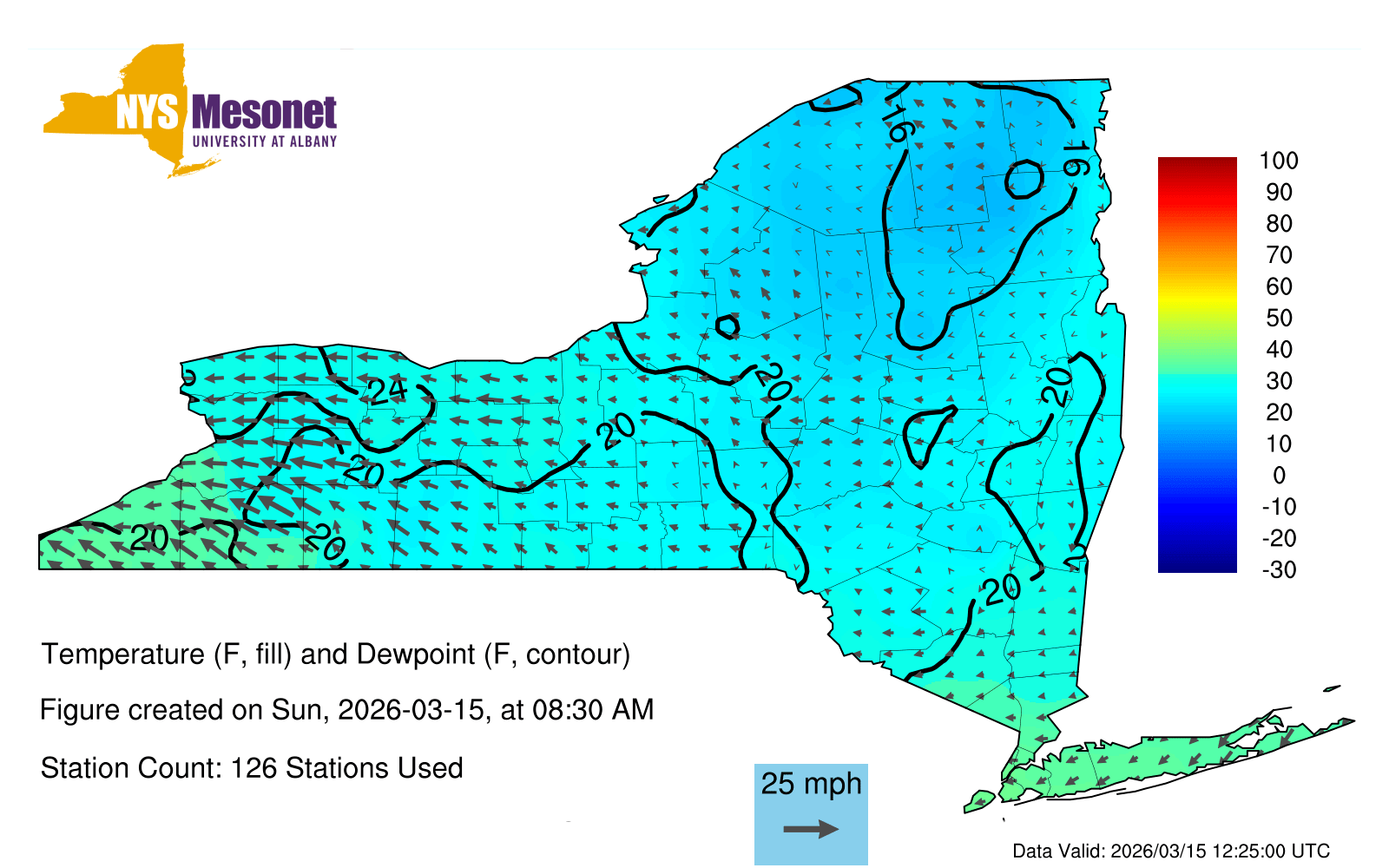The height and width of the screenshot is (868, 1389).
Task: Click the -30 label on the color scale
Action: [x=1279, y=570]
